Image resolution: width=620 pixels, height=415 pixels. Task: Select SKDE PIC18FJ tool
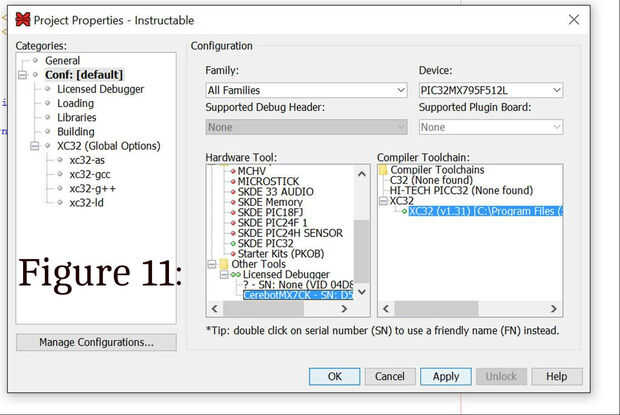coord(270,212)
